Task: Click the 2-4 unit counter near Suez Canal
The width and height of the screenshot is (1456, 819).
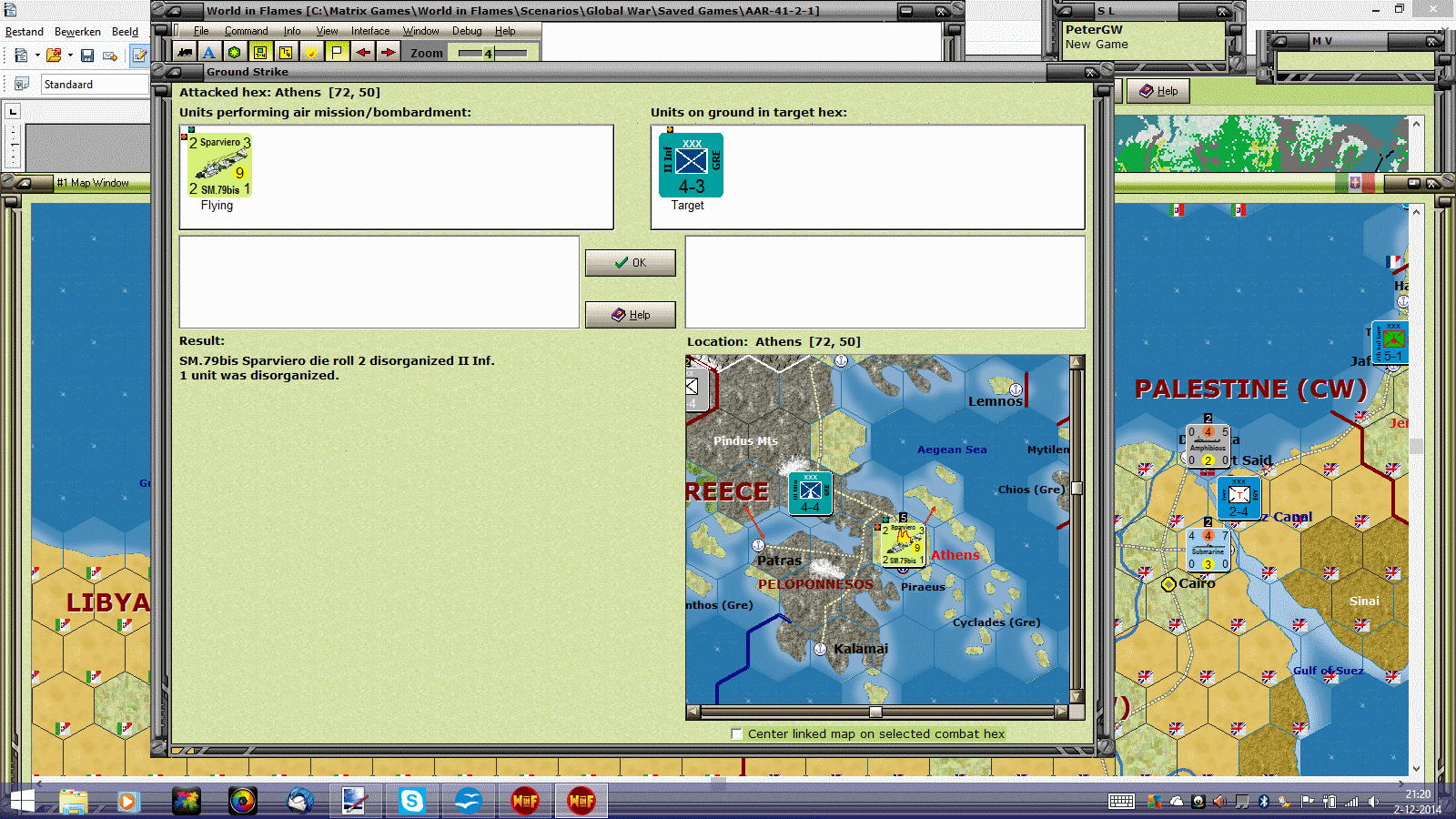Action: coord(1239,498)
